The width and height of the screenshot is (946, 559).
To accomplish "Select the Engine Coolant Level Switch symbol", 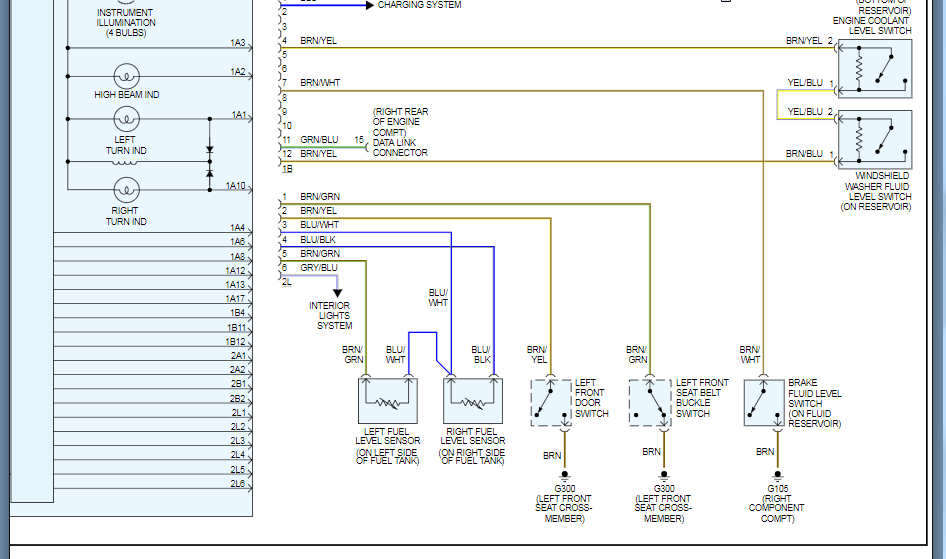I will coord(875,69).
